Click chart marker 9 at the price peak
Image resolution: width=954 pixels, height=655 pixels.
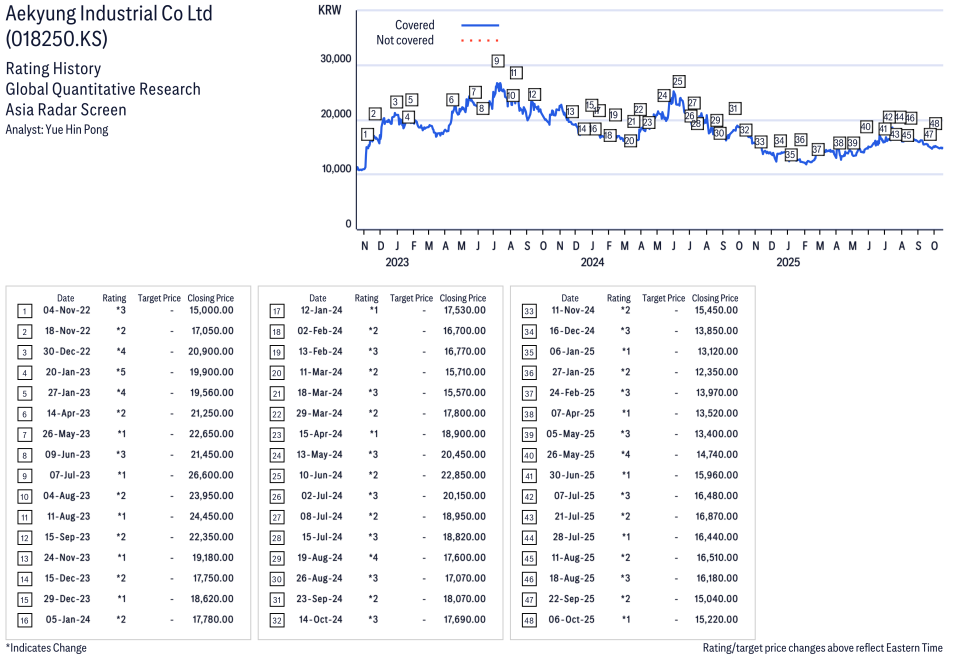tap(497, 61)
